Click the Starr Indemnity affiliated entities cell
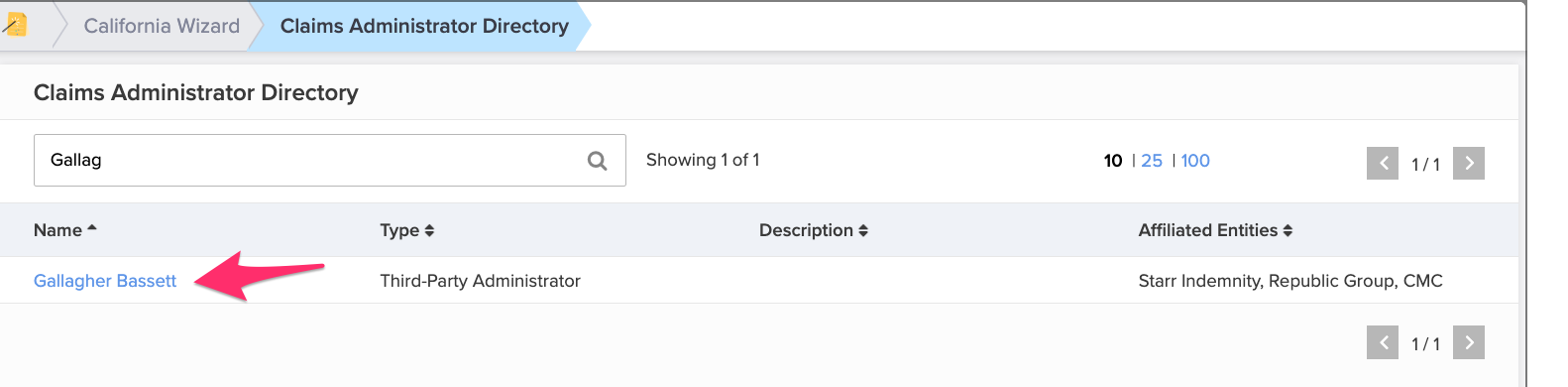This screenshot has width=1568, height=387. tap(1290, 281)
